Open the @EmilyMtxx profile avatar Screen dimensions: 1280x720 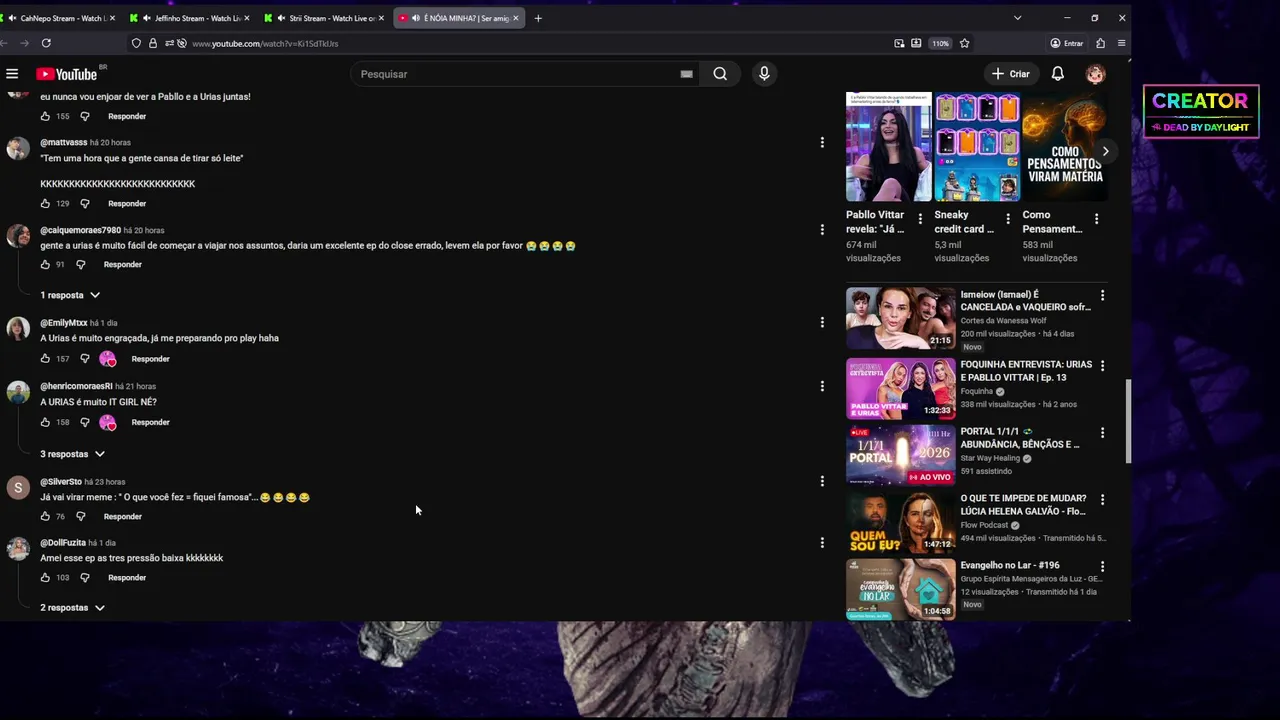[18, 329]
